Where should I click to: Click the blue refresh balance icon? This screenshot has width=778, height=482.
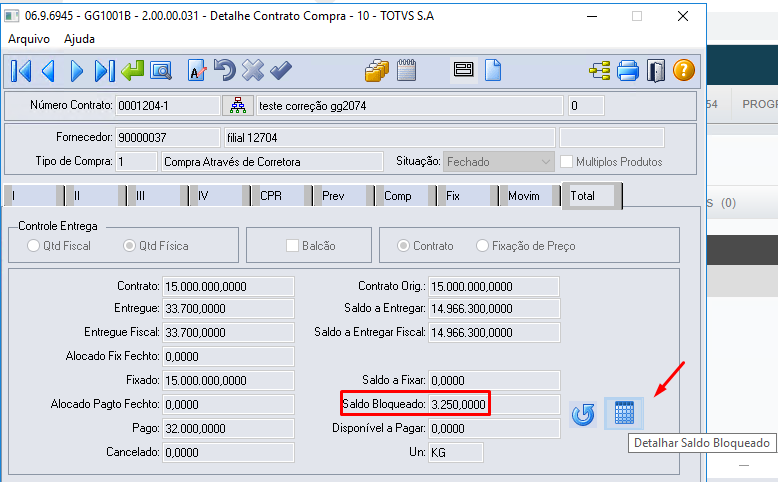(x=583, y=414)
